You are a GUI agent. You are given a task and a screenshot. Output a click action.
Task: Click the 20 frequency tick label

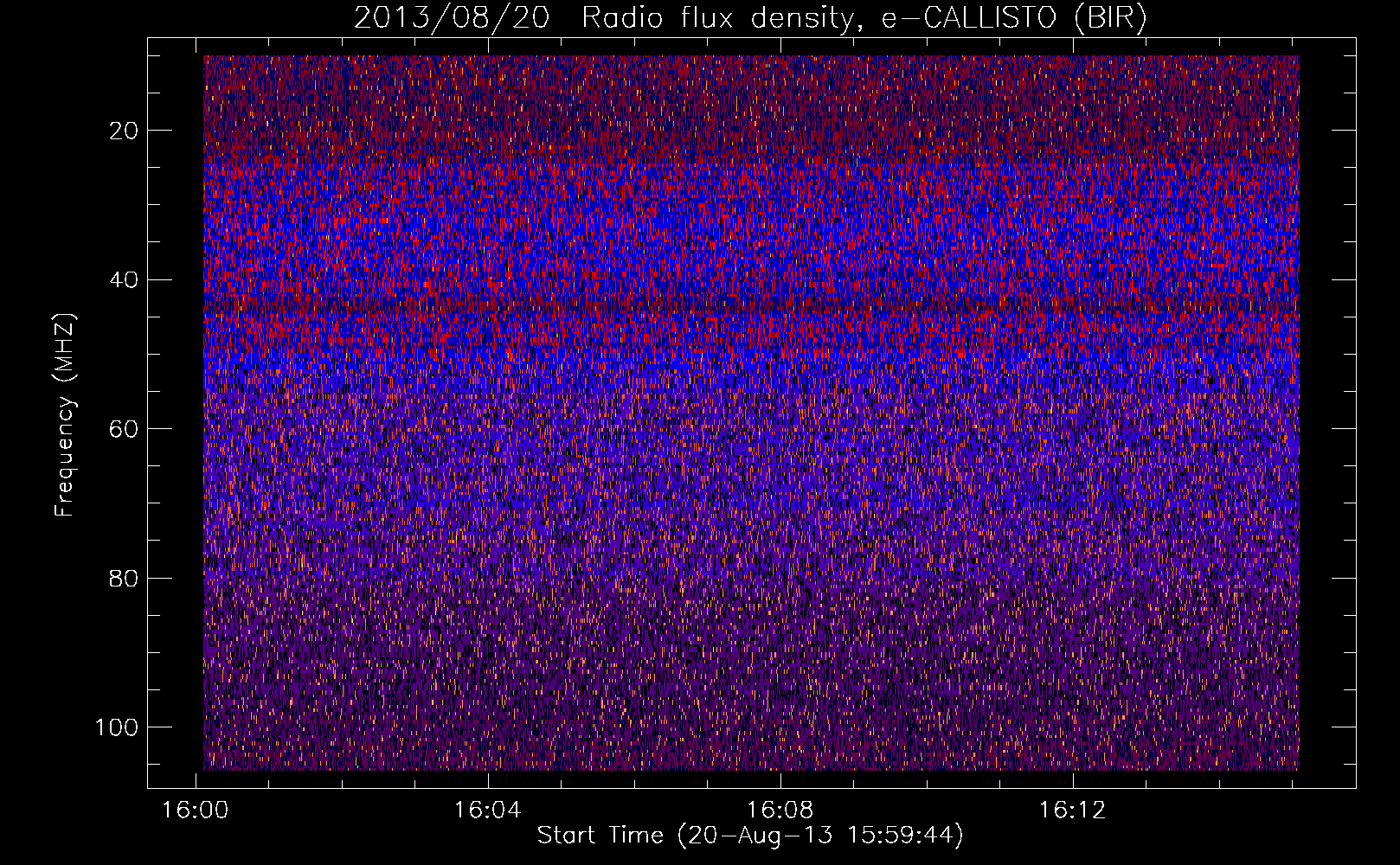[x=125, y=131]
